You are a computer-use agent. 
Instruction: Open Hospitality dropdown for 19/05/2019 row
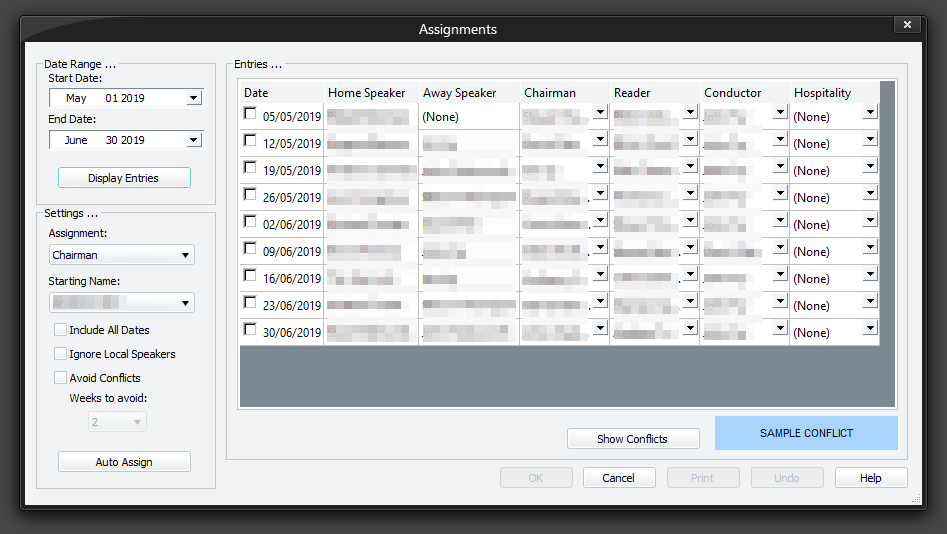click(870, 166)
